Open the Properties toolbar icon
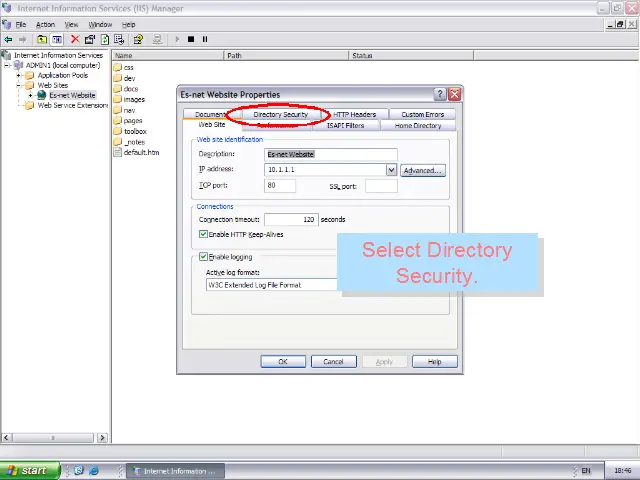Image resolution: width=640 pixels, height=480 pixels. [90, 39]
